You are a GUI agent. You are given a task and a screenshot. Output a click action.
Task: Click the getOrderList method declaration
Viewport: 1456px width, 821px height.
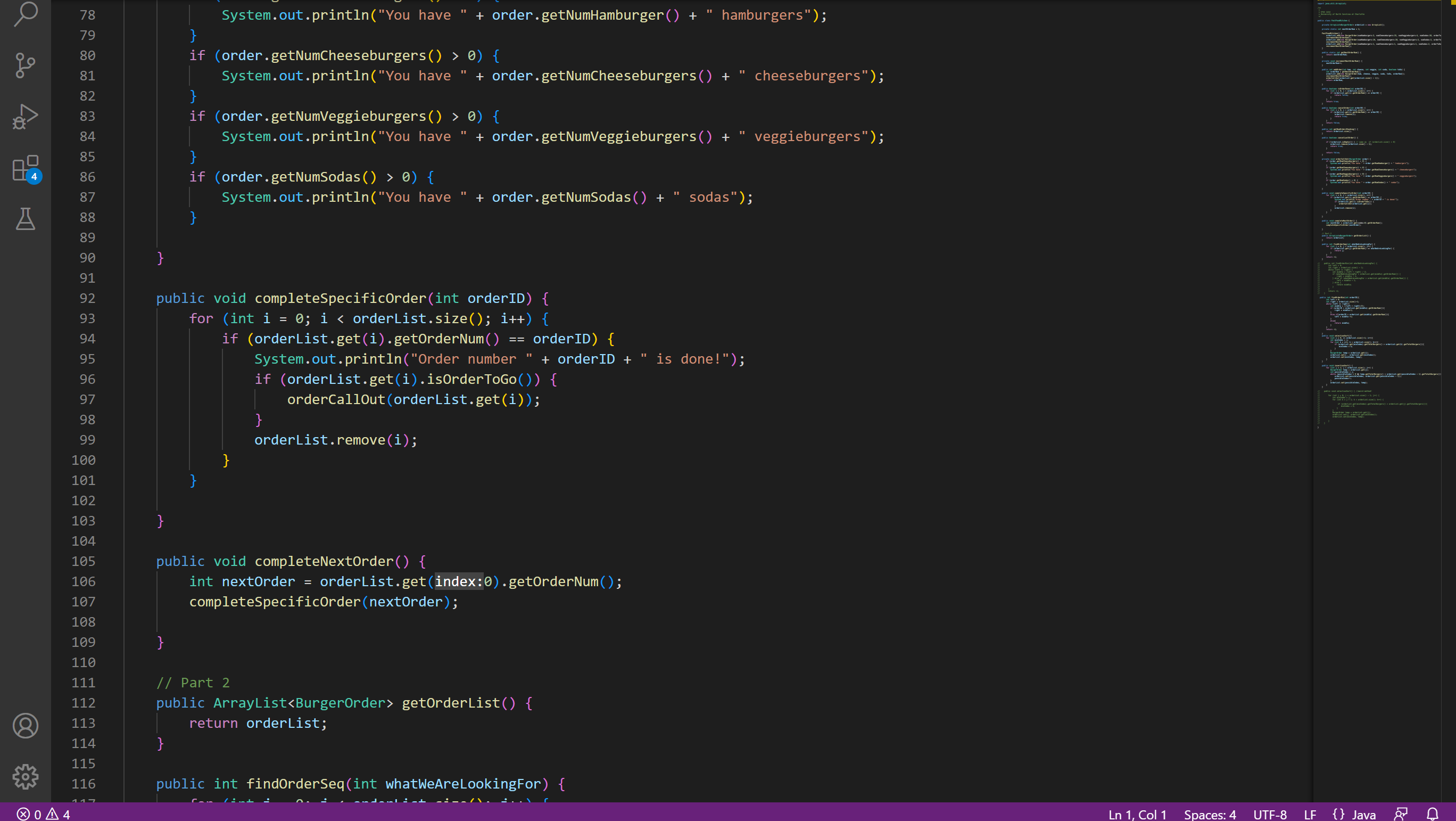click(x=451, y=703)
